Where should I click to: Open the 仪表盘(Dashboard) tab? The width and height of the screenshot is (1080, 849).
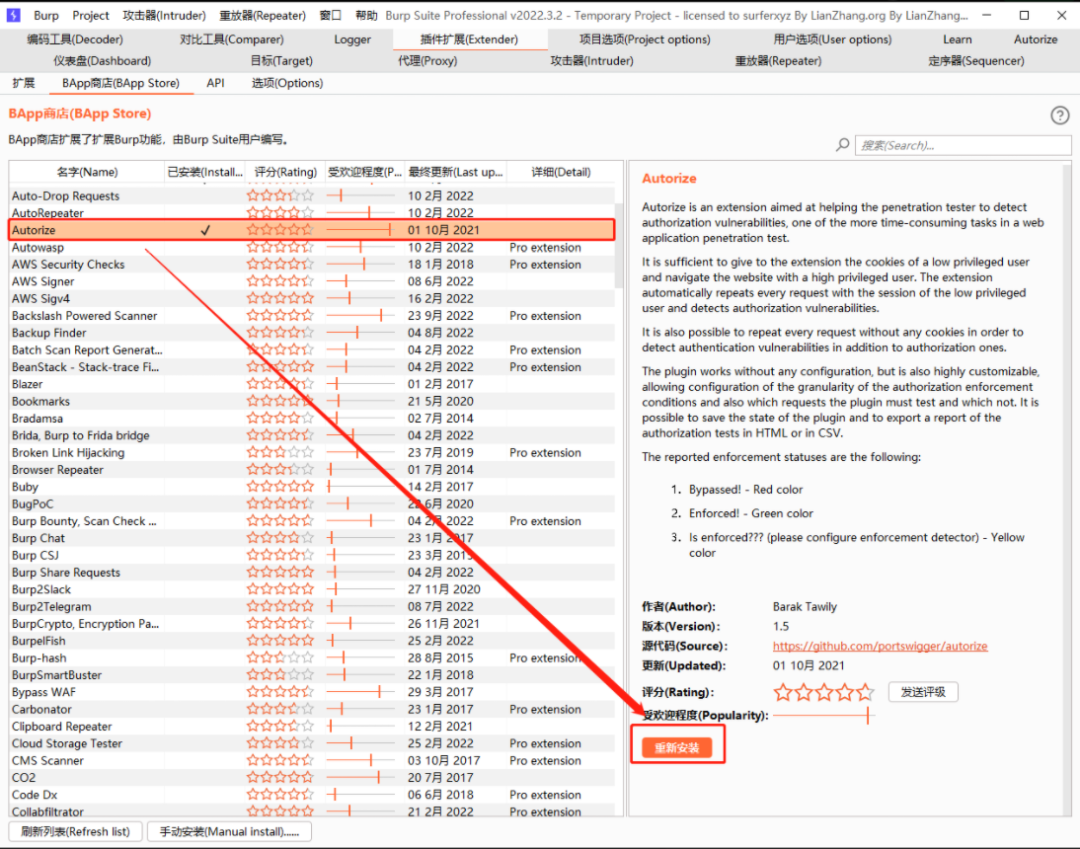pos(102,61)
